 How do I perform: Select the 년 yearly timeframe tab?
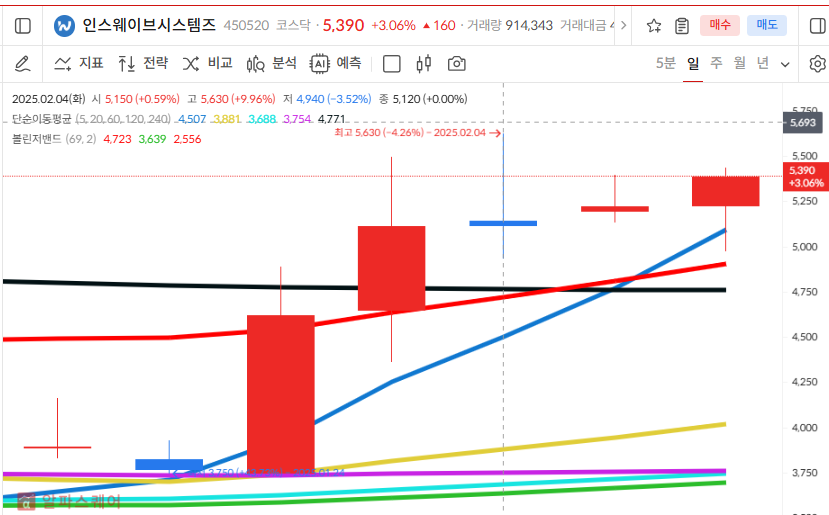pos(762,63)
